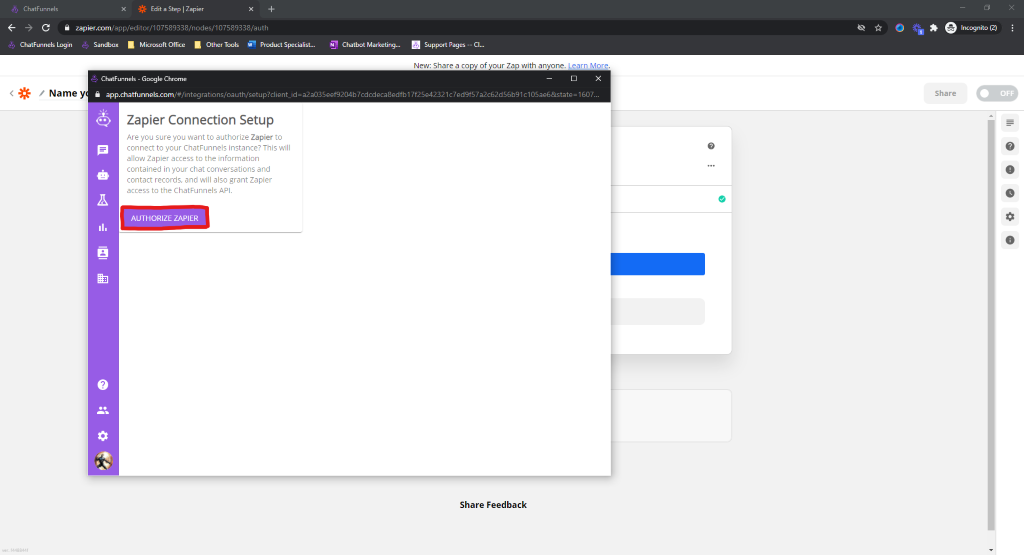The image size is (1024, 555).
Task: Open a new browser tab
Action: point(271,9)
